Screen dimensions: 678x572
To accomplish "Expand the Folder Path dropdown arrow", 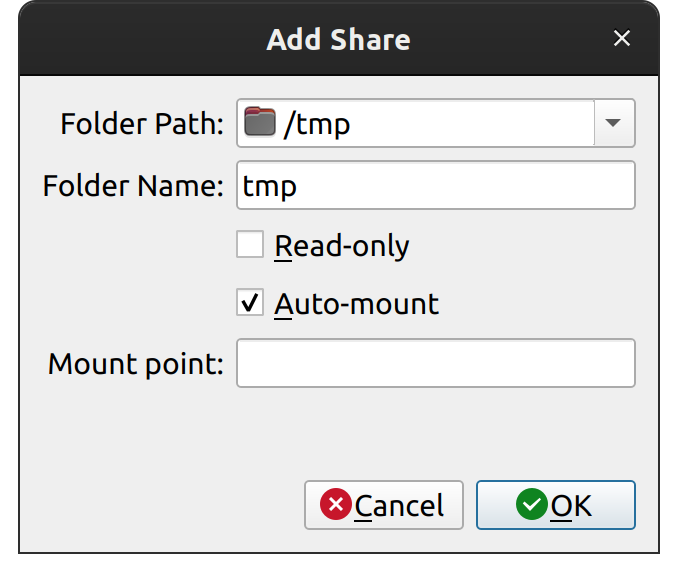I will pyautogui.click(x=614, y=124).
